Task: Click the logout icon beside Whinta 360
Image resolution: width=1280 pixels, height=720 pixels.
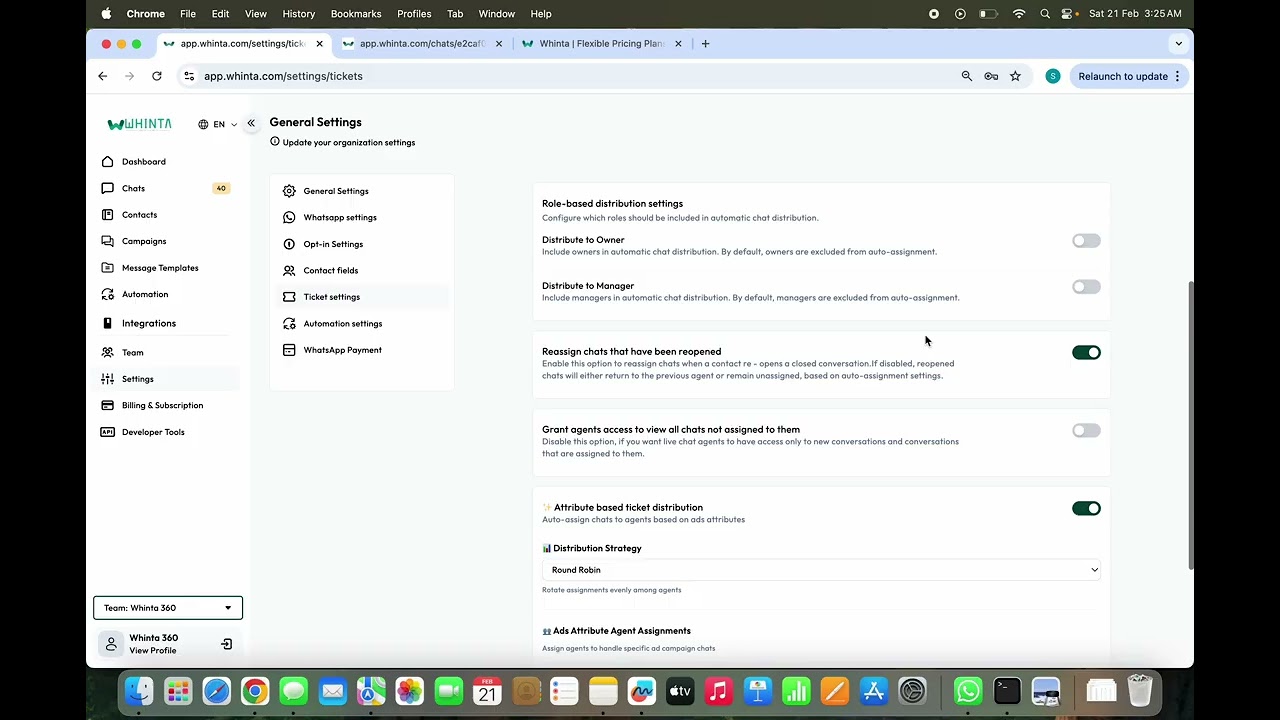Action: pyautogui.click(x=226, y=644)
